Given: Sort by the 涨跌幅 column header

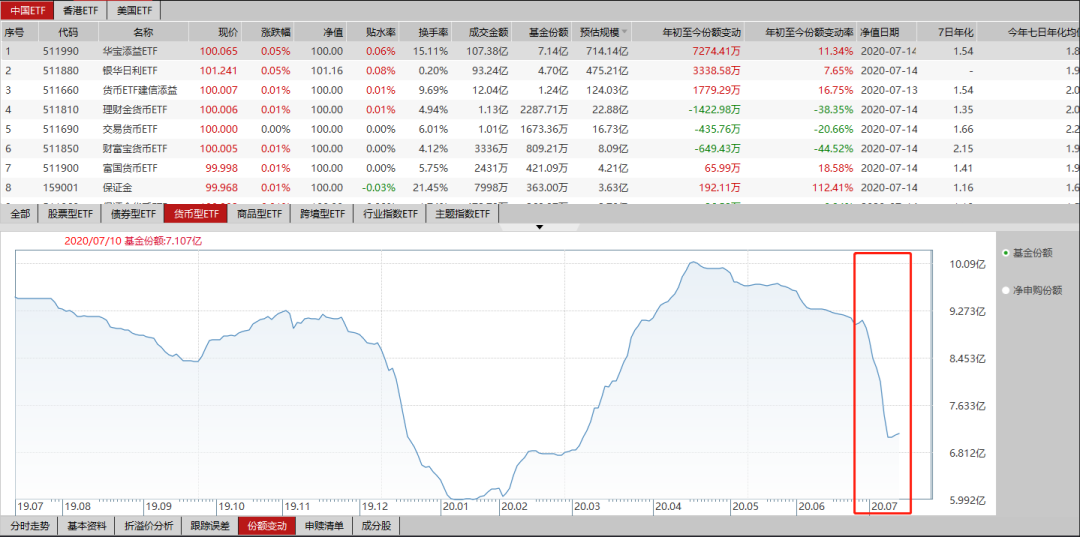Looking at the screenshot, I should click(x=276, y=32).
